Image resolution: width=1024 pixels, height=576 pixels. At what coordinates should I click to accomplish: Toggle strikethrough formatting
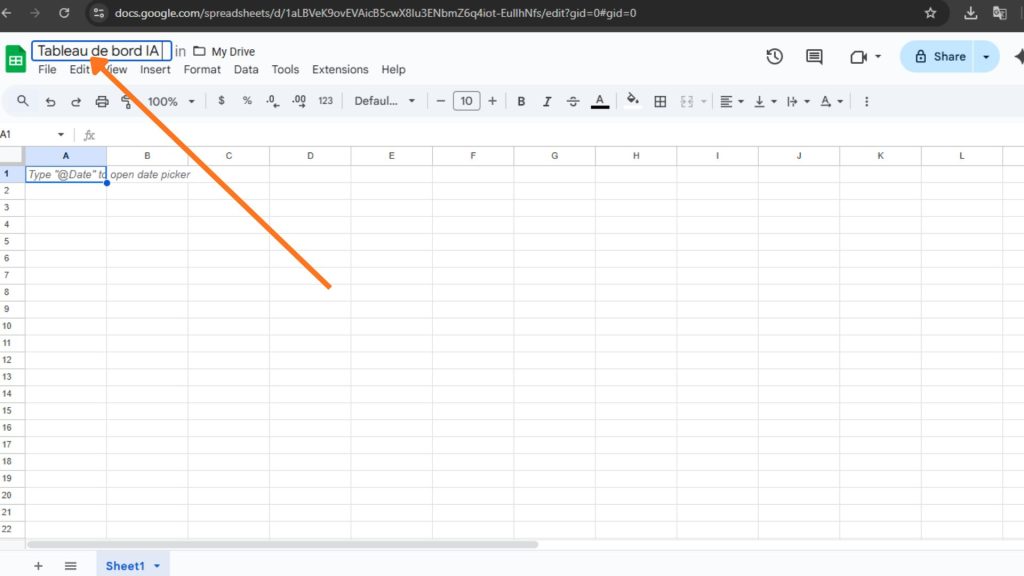573,100
